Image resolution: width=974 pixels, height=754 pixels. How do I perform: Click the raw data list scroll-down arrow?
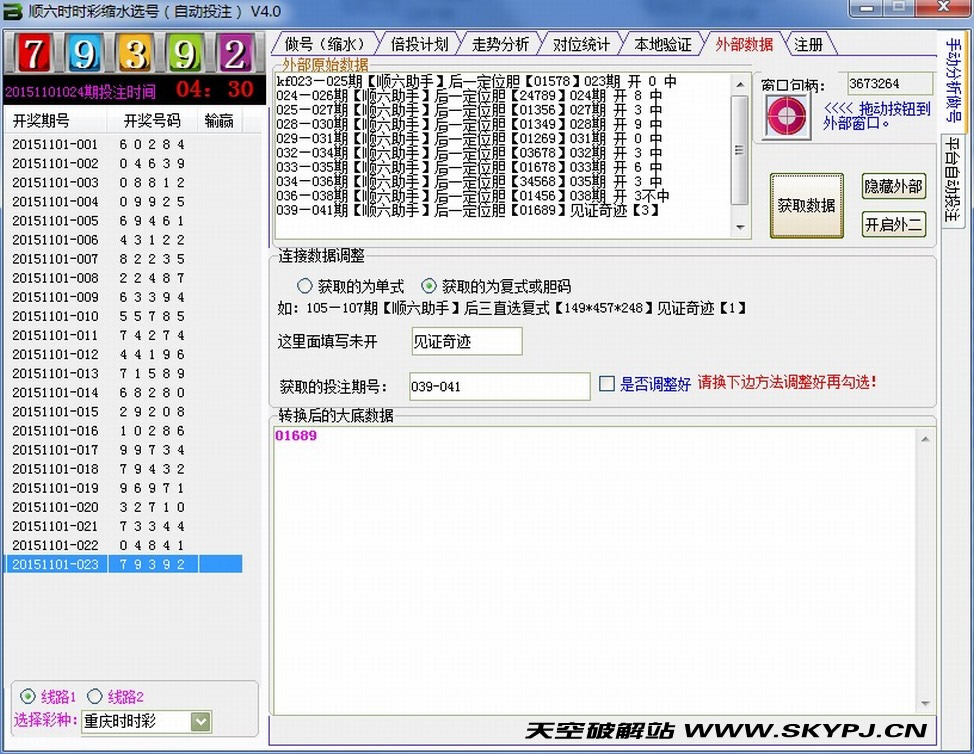point(740,228)
